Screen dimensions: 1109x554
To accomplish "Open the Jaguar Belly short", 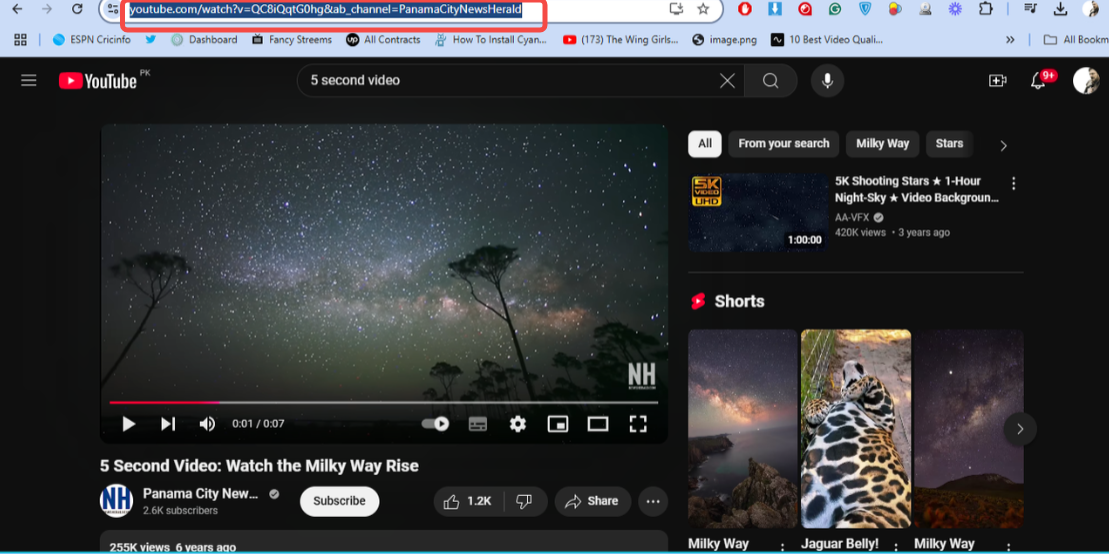I will [856, 429].
